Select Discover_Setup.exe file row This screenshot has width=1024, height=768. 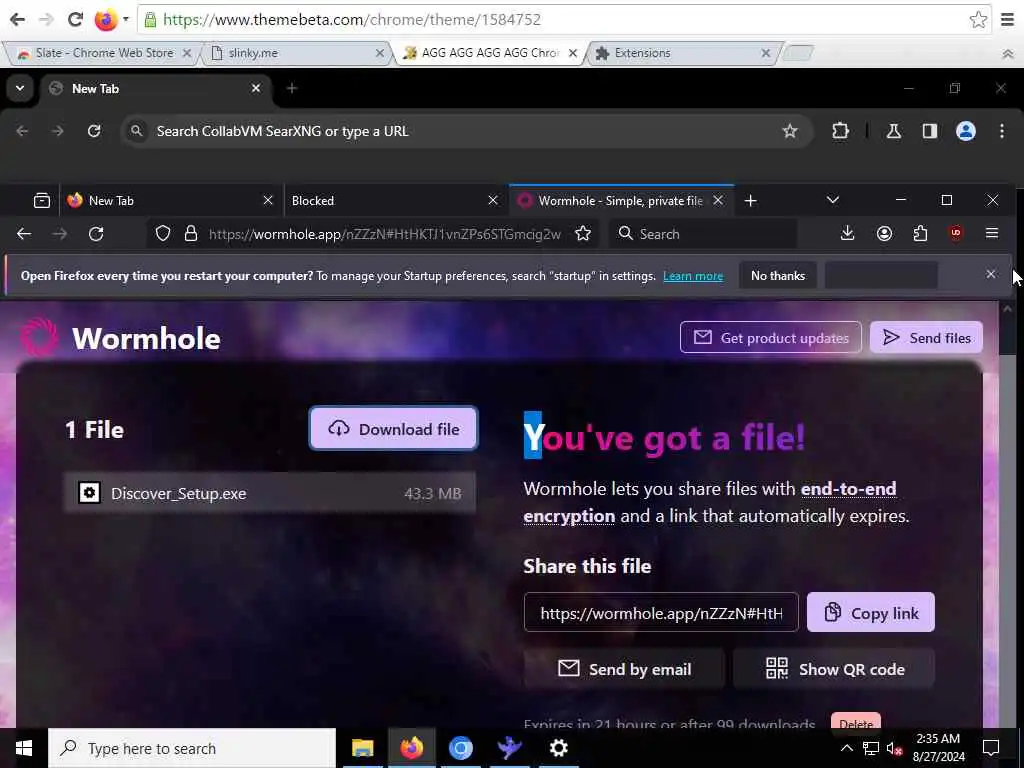tap(270, 493)
